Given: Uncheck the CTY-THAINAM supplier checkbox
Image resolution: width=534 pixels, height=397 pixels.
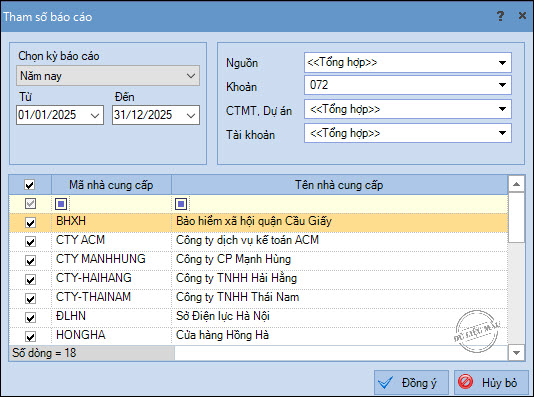Looking at the screenshot, I should click(30, 299).
